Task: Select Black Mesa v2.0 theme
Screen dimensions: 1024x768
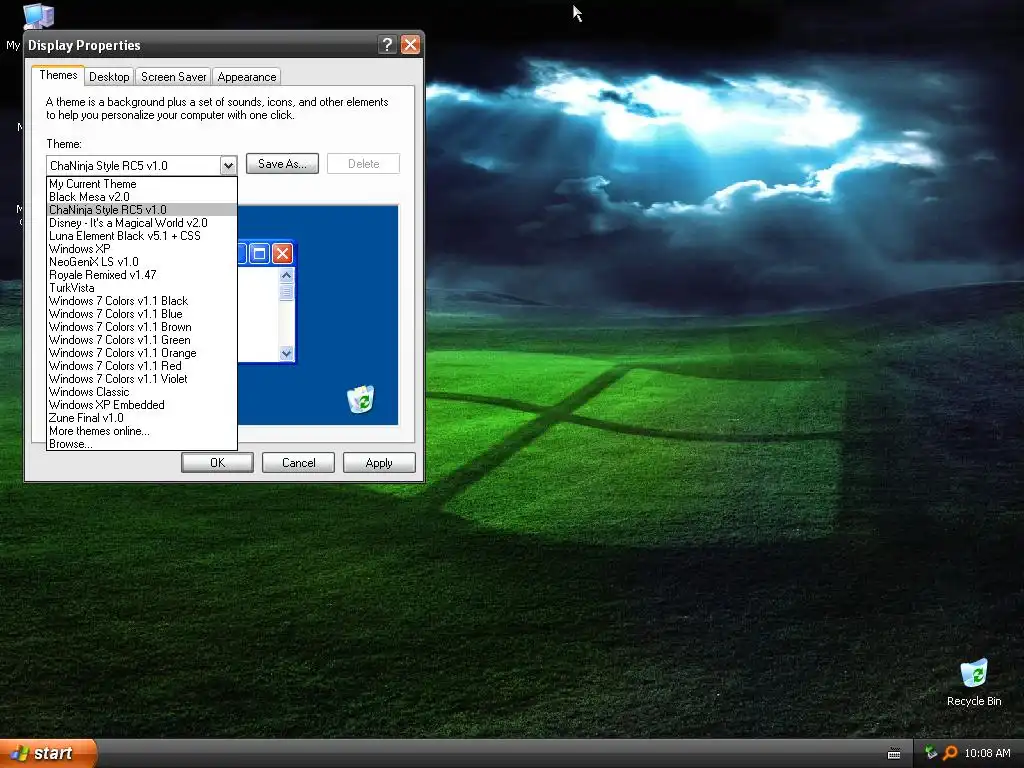Action: (x=142, y=197)
